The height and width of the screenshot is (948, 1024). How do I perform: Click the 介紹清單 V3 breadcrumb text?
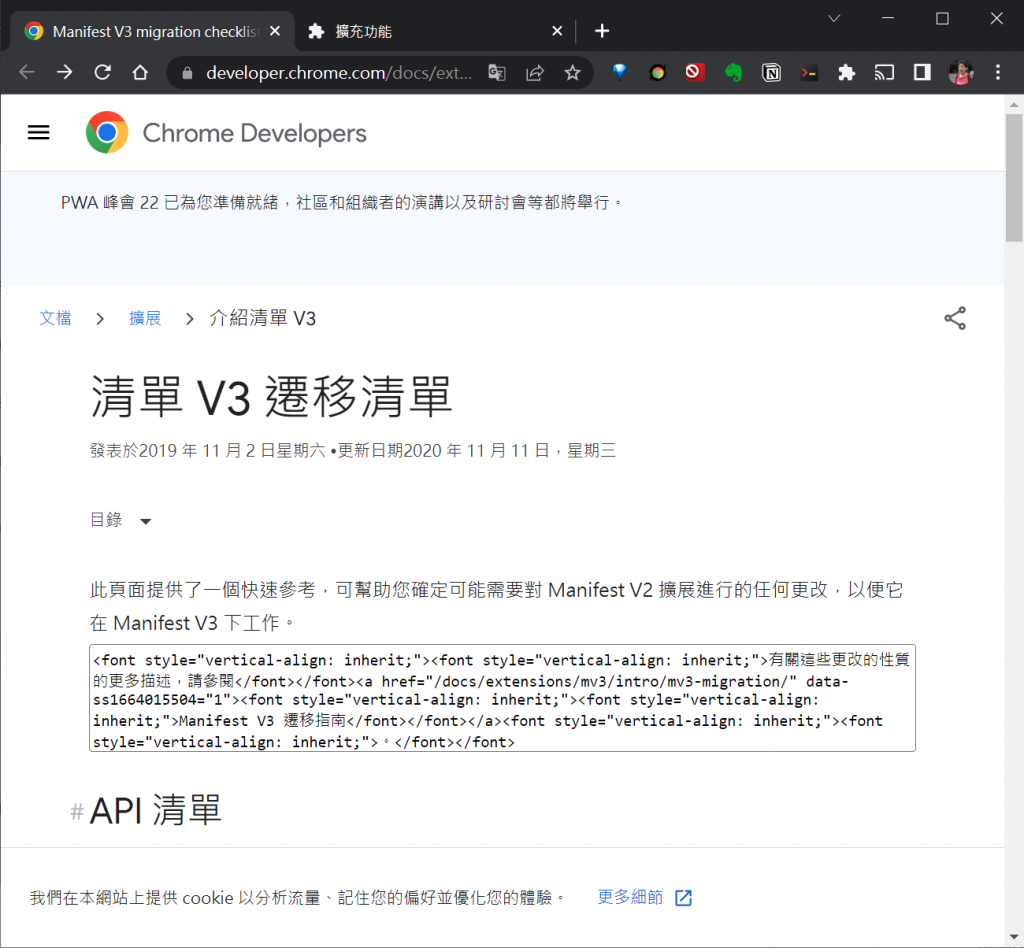click(263, 318)
